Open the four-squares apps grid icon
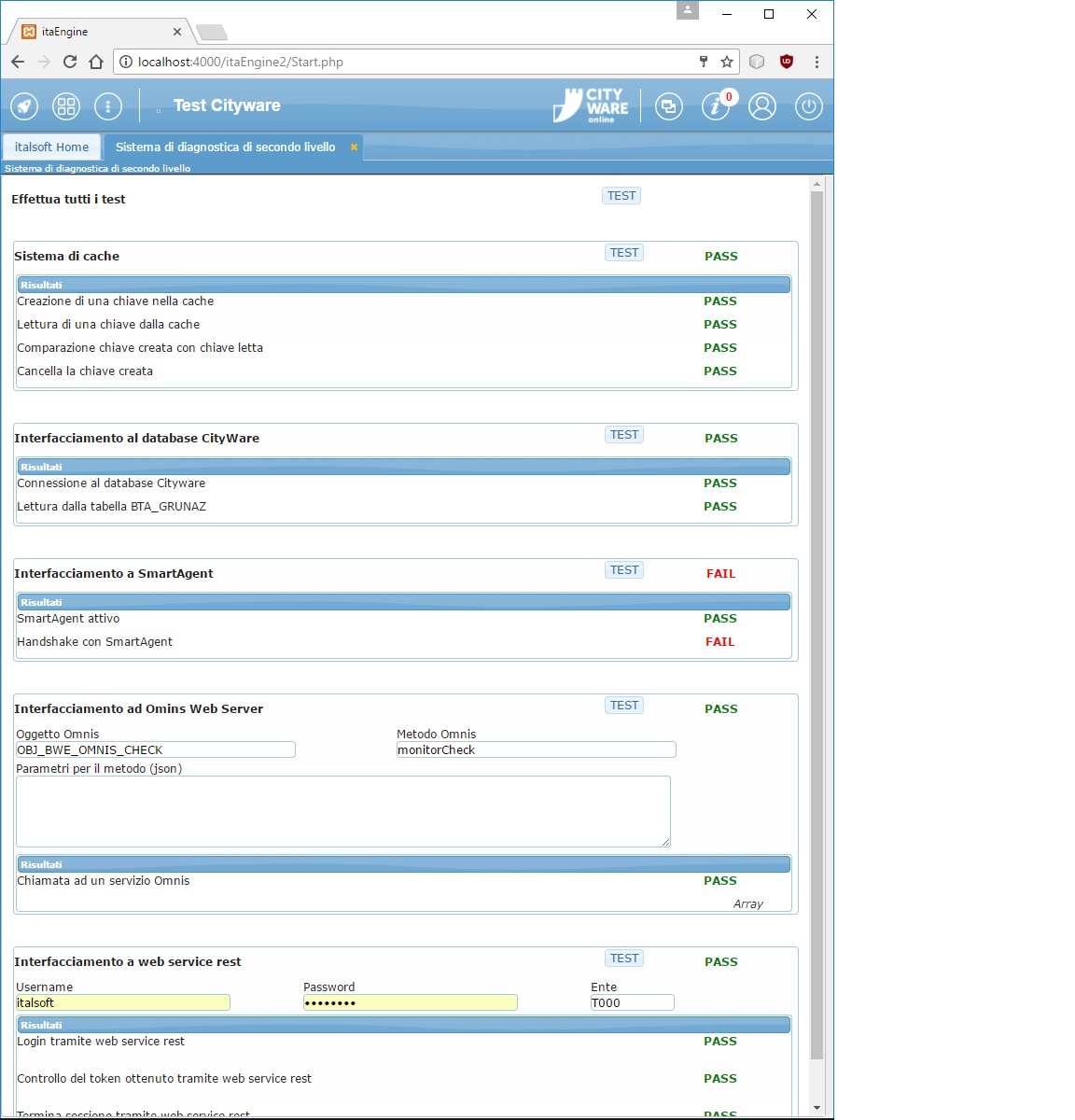Image resolution: width=1075 pixels, height=1120 pixels. click(x=66, y=106)
